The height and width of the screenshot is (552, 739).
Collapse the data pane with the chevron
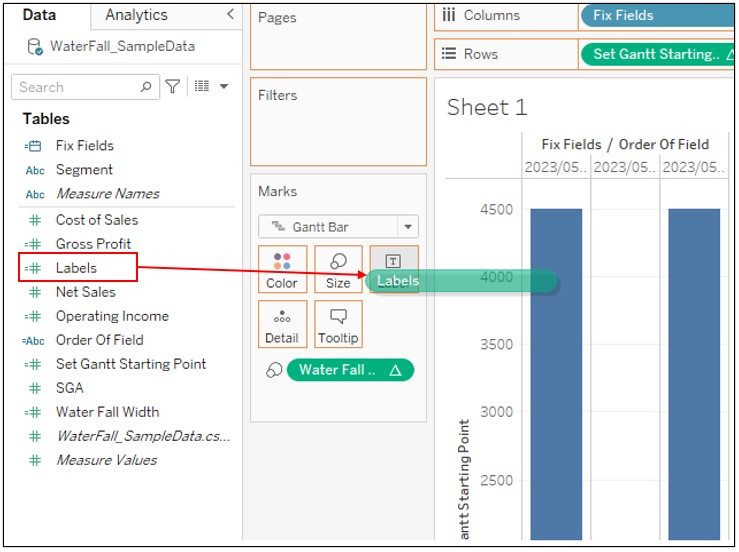click(x=230, y=14)
